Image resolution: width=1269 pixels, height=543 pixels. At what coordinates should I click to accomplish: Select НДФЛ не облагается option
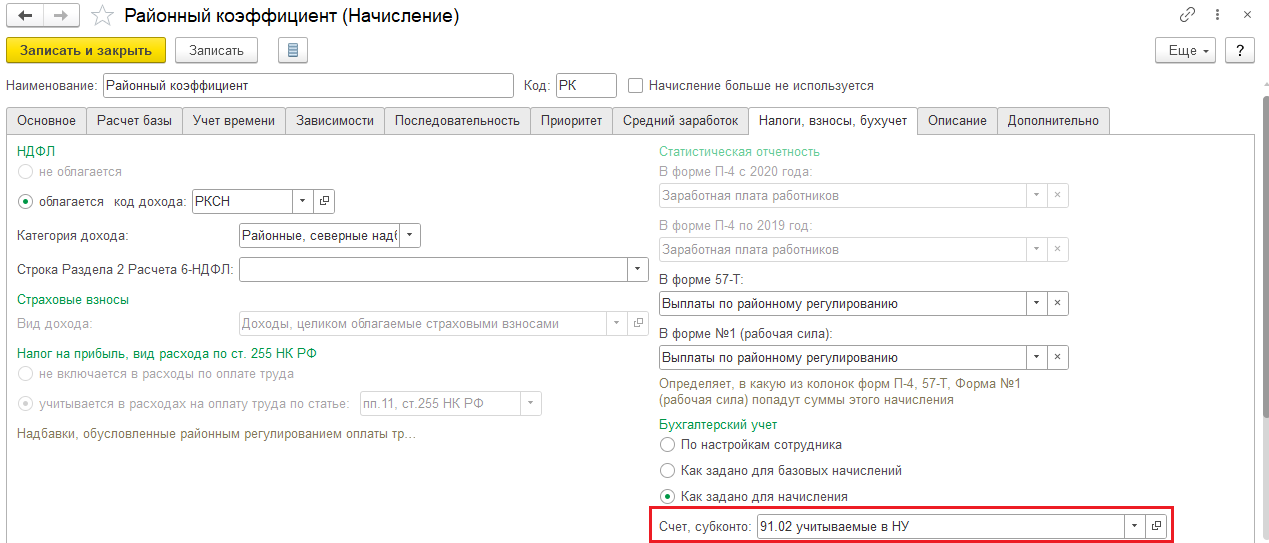[x=26, y=172]
